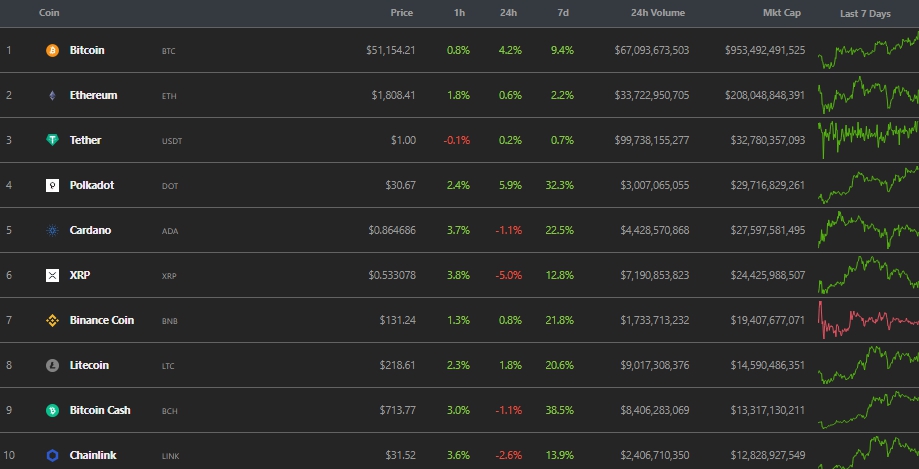Open the Bitcoin coin name link
Image resolution: width=919 pixels, height=469 pixels.
87,50
